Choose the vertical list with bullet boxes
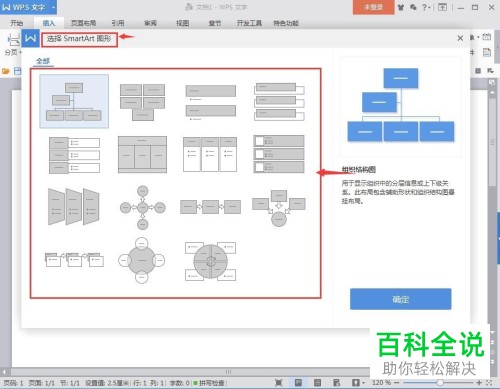 point(74,155)
